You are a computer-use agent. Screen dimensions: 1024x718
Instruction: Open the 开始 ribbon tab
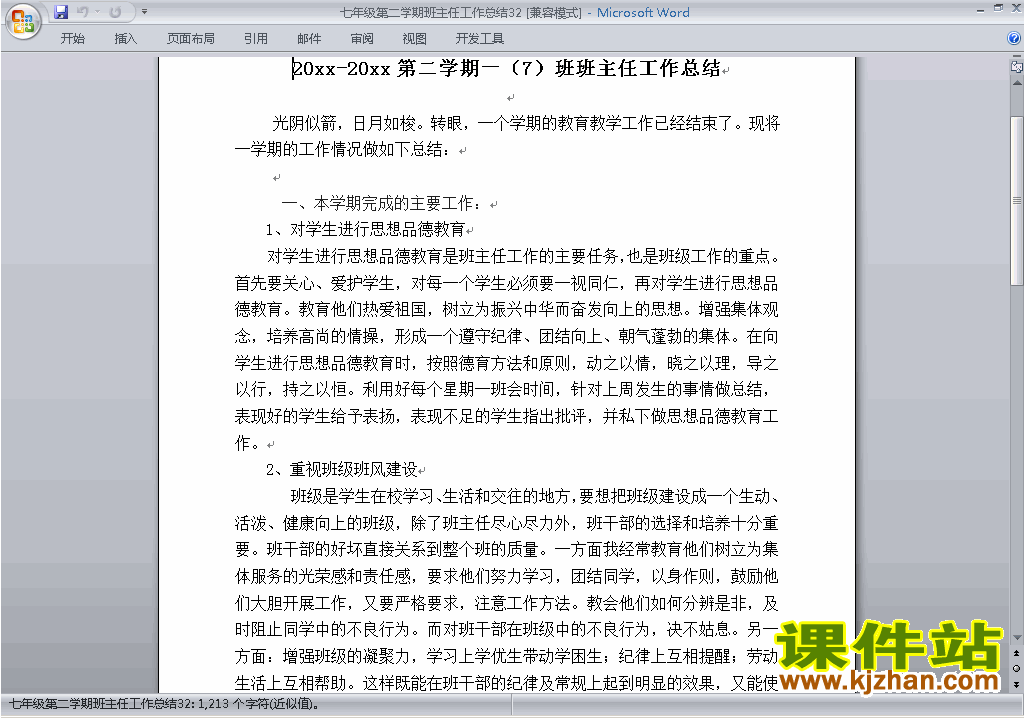pyautogui.click(x=72, y=39)
